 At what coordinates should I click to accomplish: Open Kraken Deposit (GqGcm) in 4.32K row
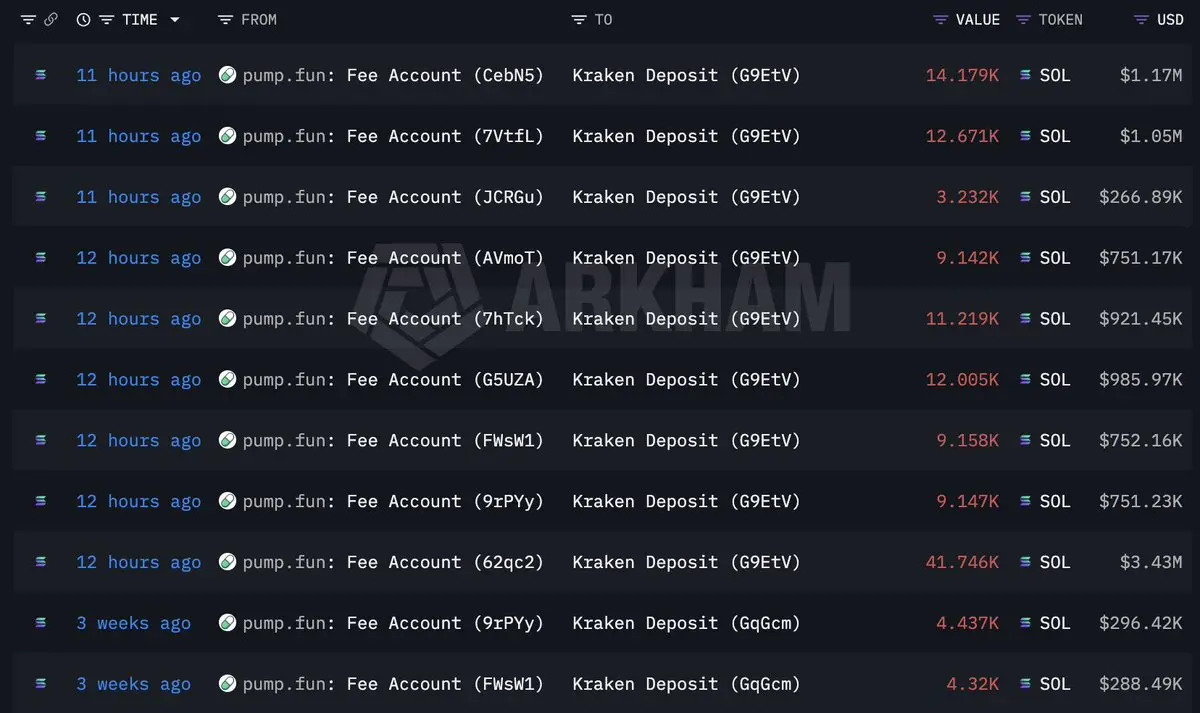tap(687, 684)
